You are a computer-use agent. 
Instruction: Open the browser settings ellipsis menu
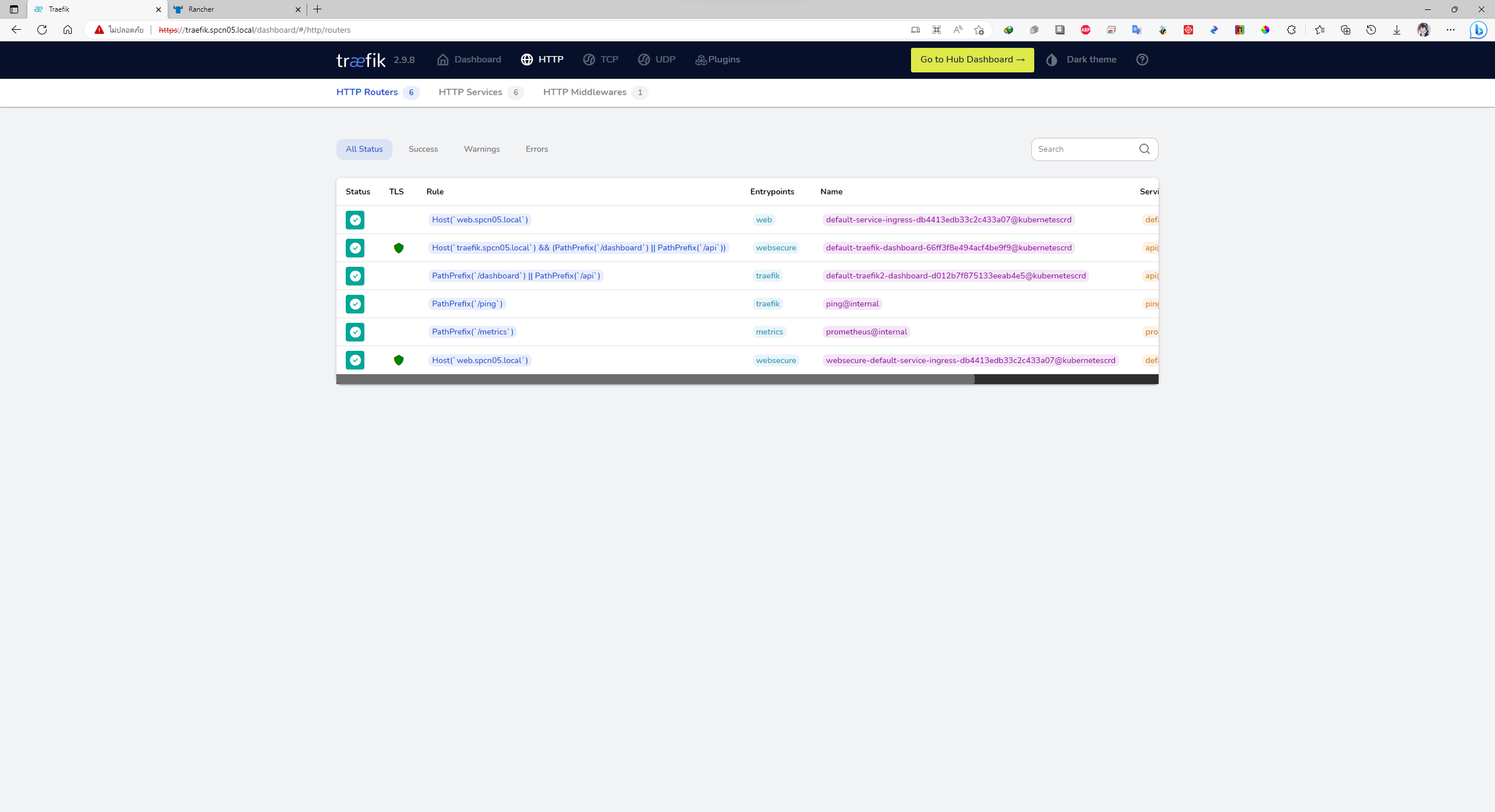tap(1450, 30)
